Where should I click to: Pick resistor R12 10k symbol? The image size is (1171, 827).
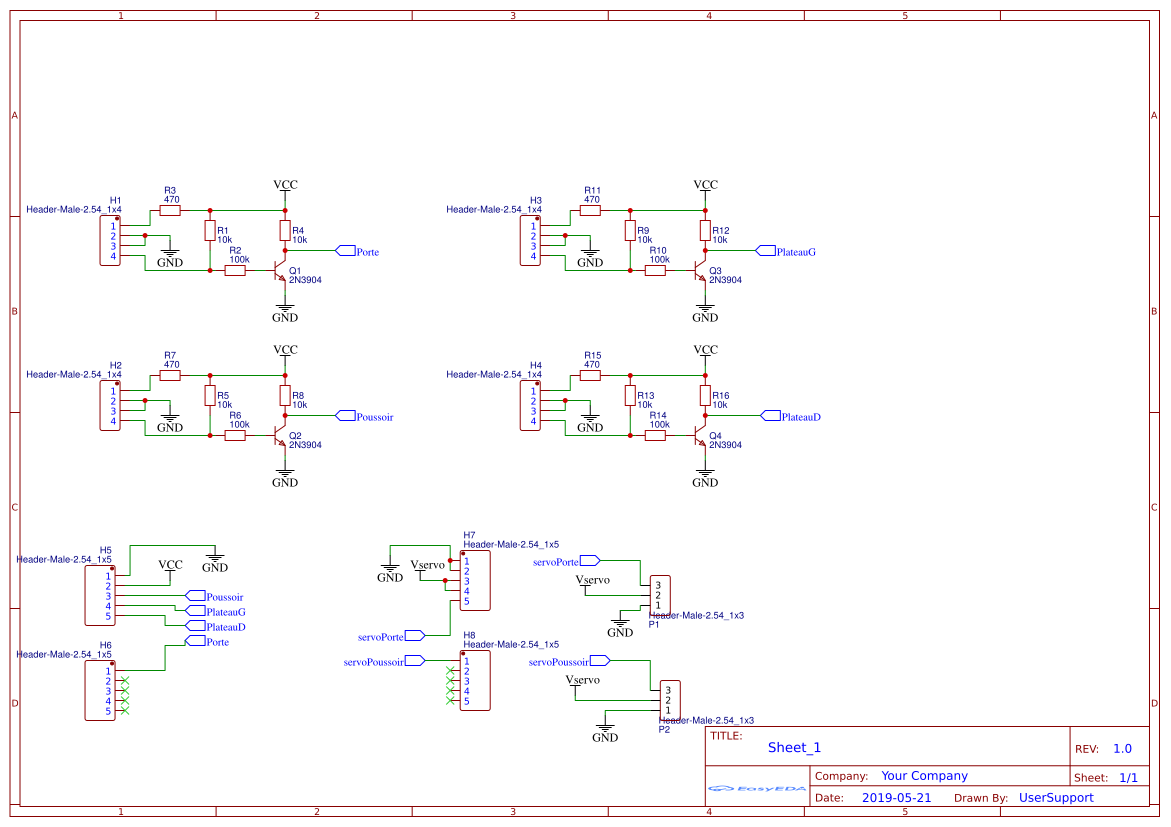tap(706, 230)
